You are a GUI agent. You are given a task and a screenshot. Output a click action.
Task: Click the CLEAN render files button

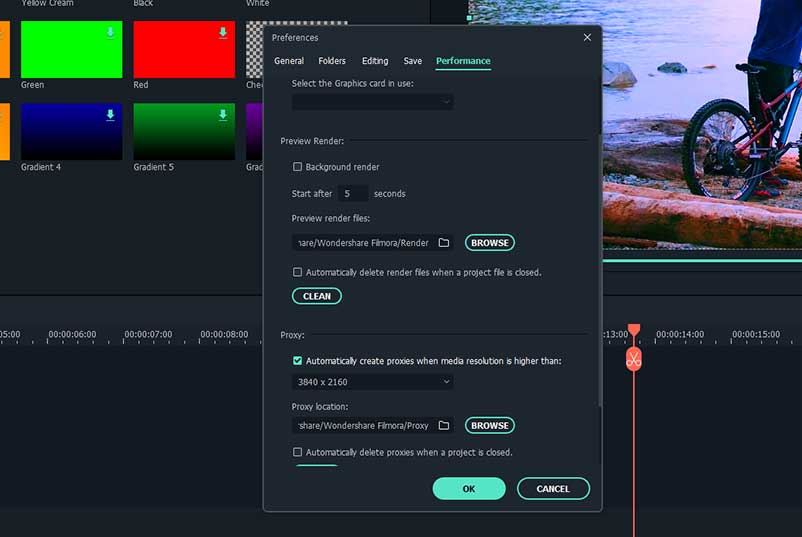tap(317, 296)
